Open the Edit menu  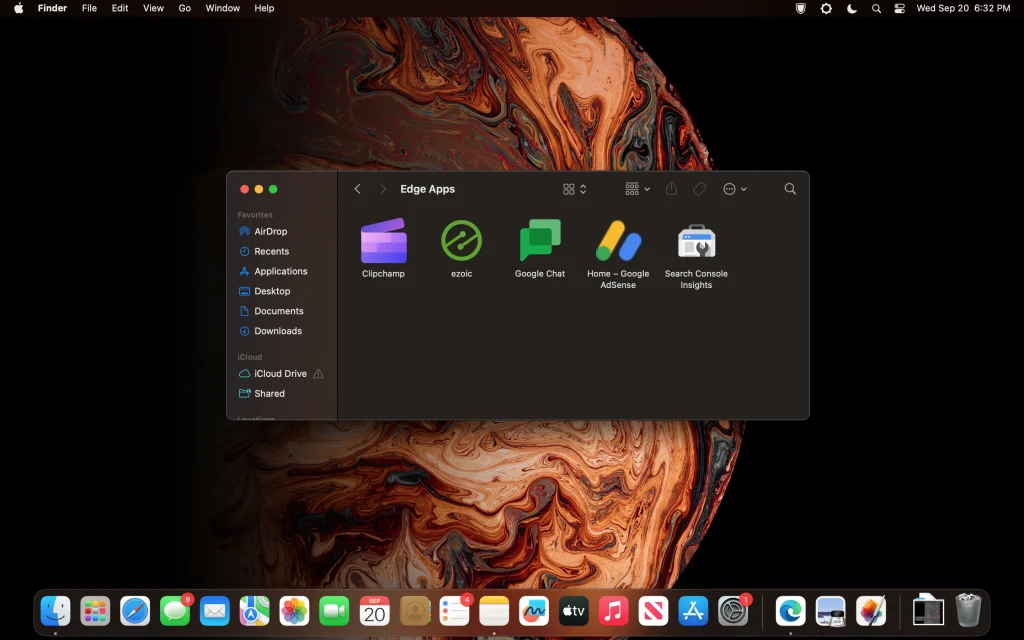tap(120, 8)
